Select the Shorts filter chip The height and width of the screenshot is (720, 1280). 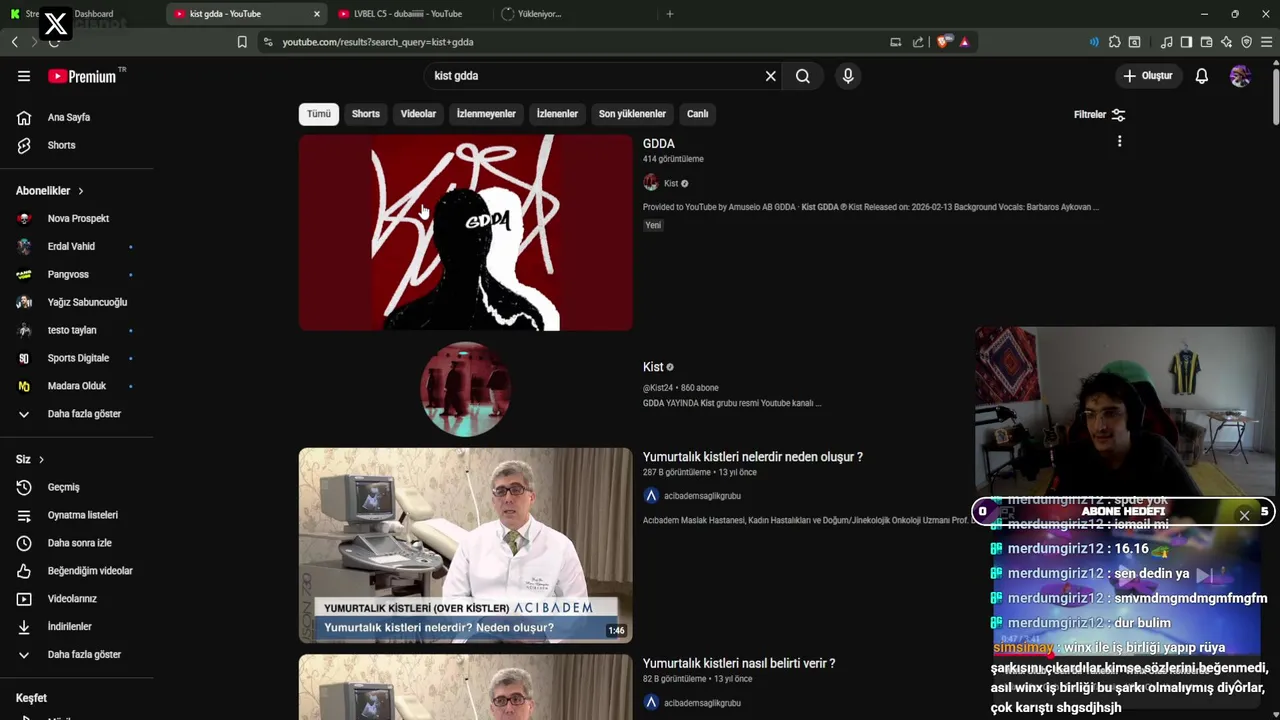pos(366,114)
